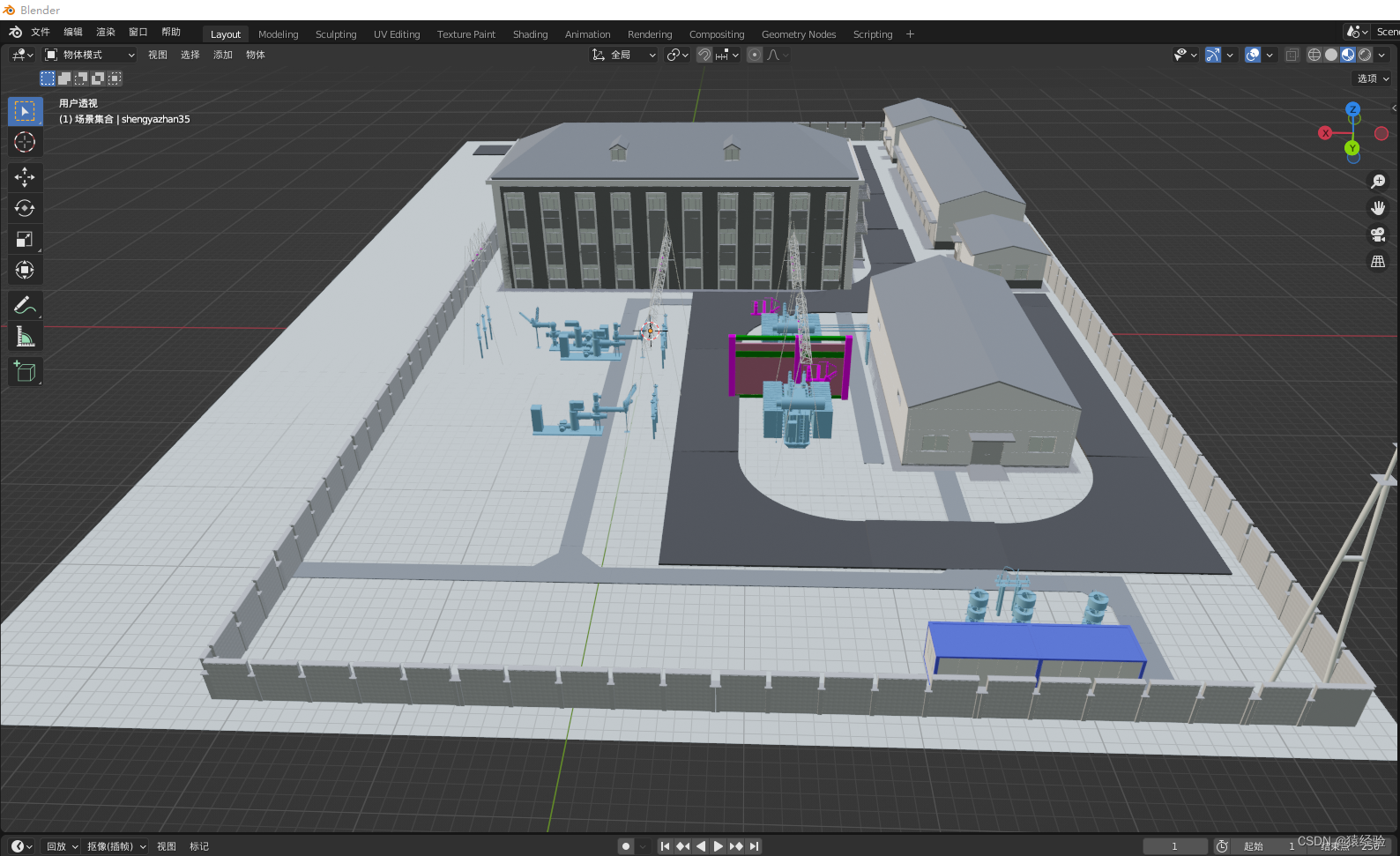Open the pivot point dropdown
Viewport: 1400px width, 856px height.
(x=677, y=55)
